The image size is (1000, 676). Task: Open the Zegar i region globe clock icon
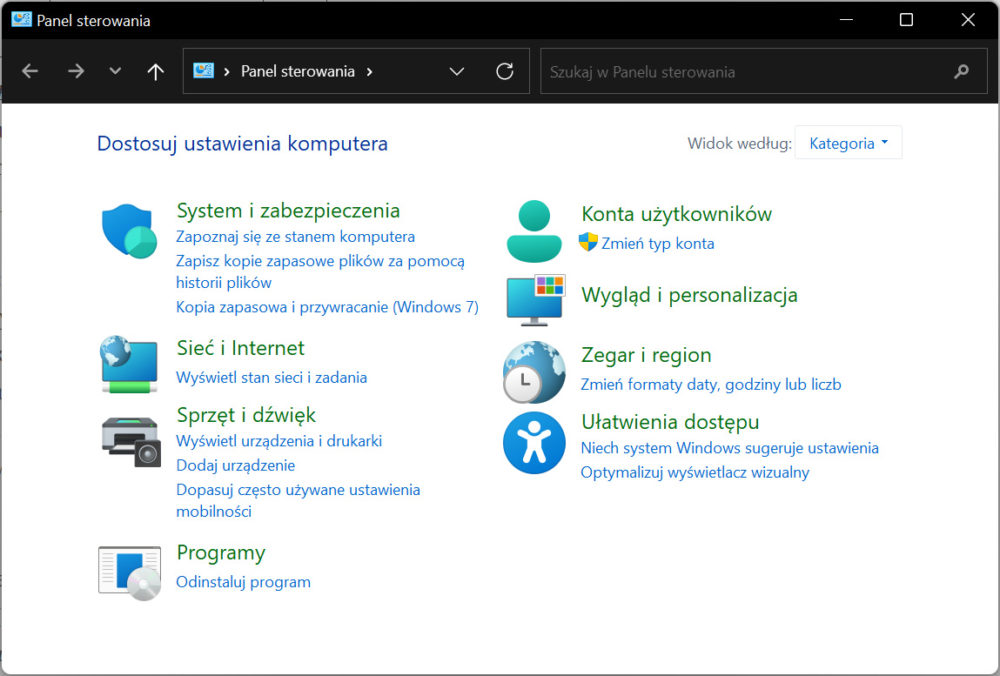click(534, 372)
